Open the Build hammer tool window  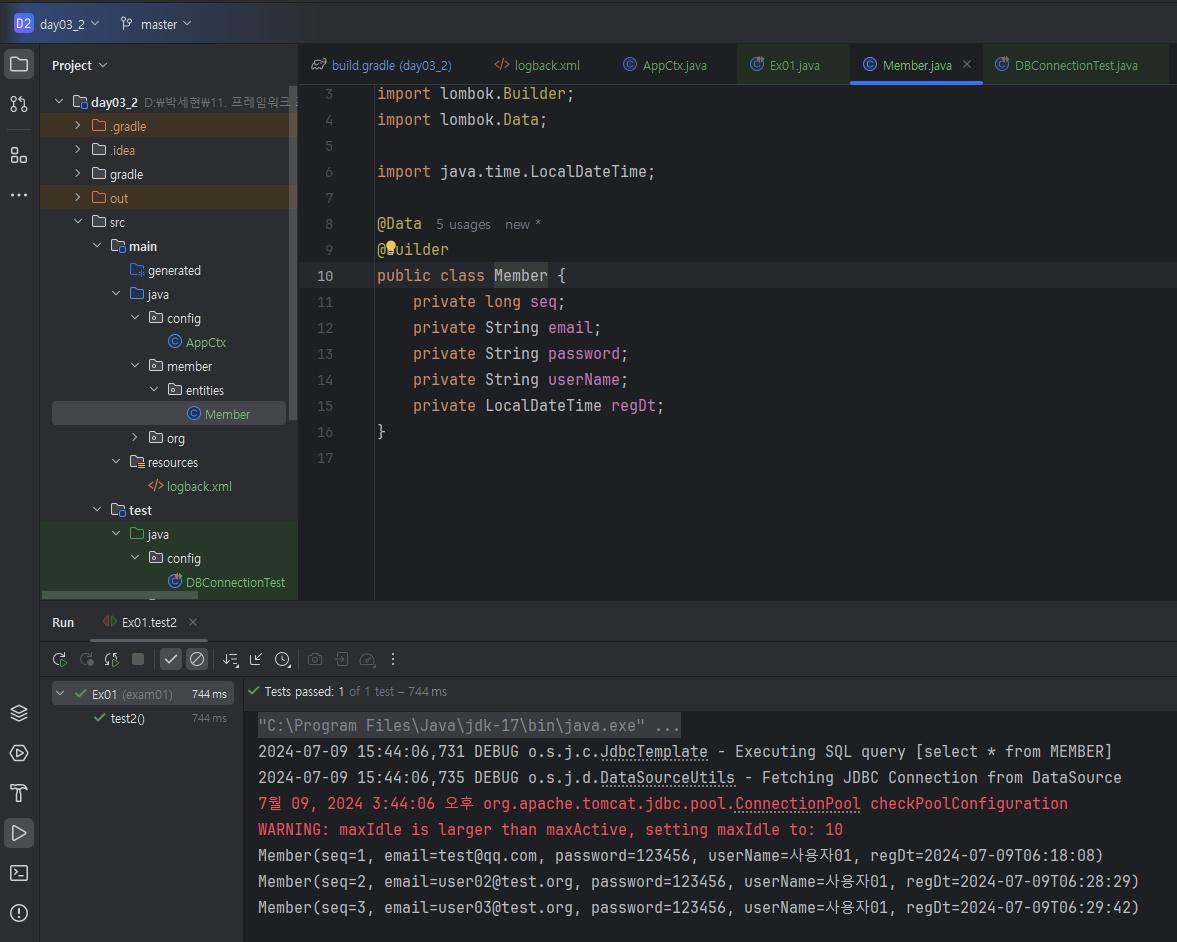19,793
